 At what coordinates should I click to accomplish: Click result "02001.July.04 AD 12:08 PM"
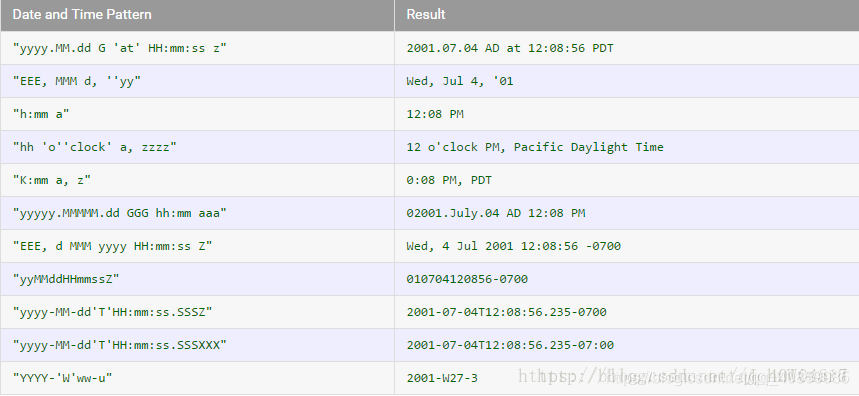click(x=496, y=213)
